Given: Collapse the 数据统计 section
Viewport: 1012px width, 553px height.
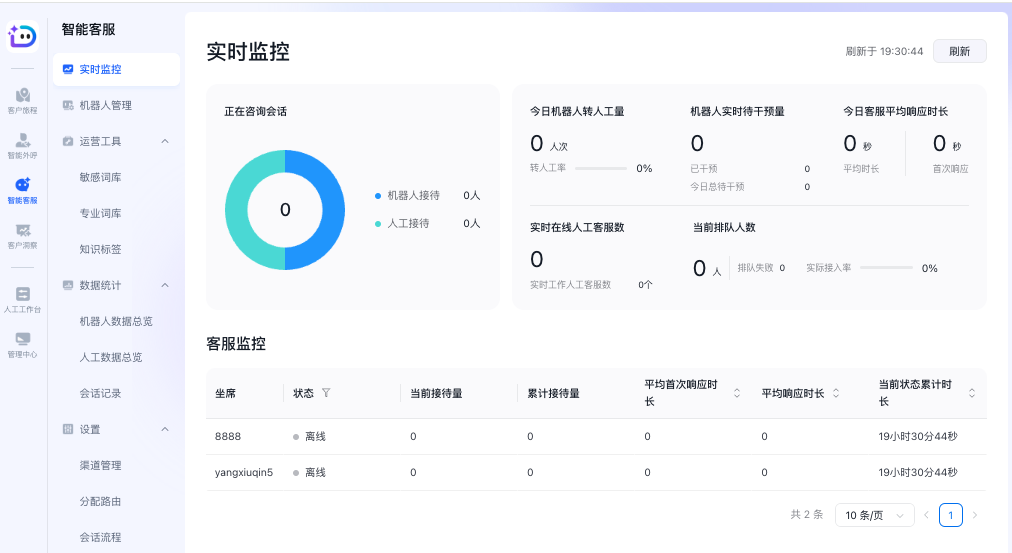Looking at the screenshot, I should click(x=165, y=285).
